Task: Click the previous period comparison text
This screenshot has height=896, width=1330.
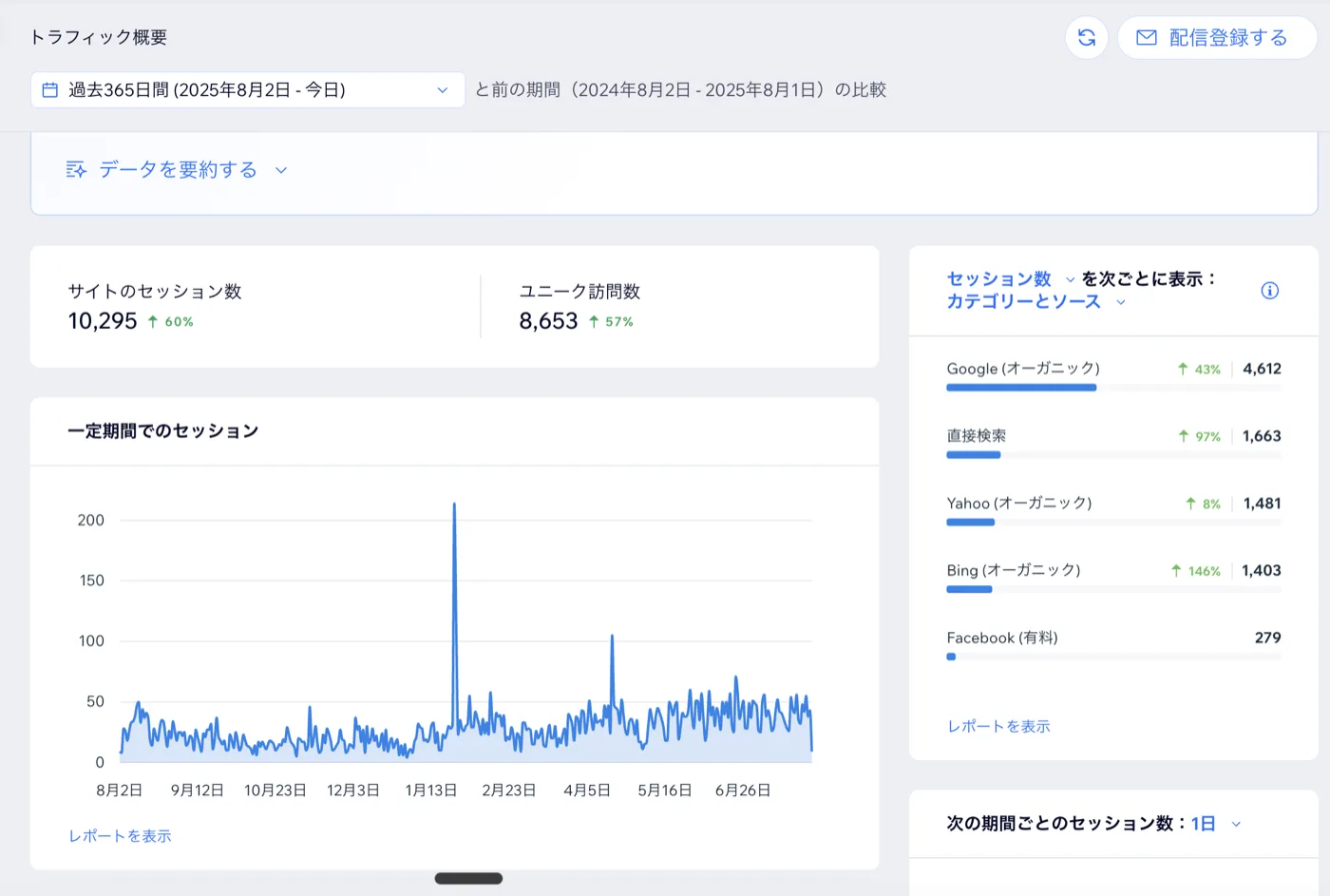Action: coord(680,90)
